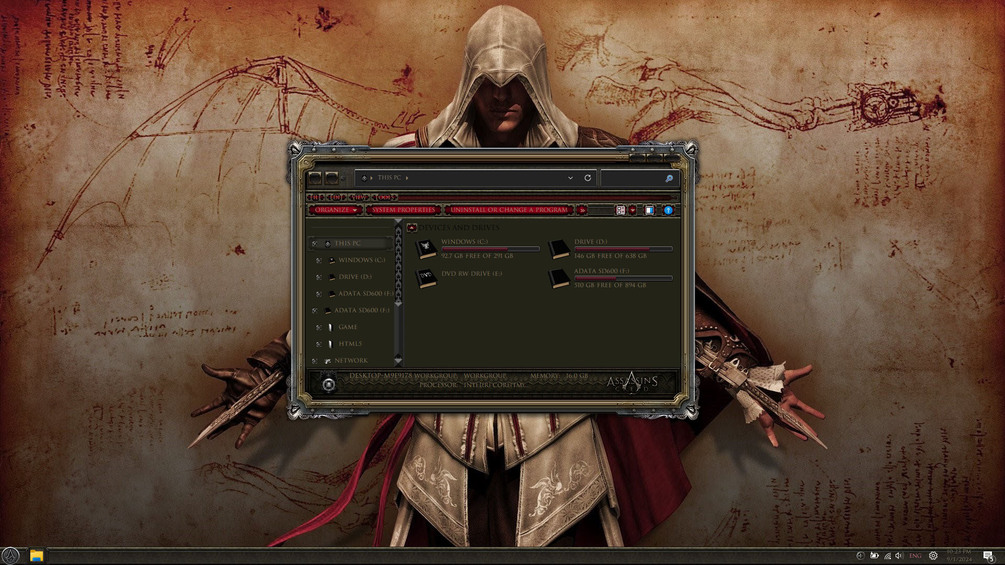This screenshot has height=565, width=1005.
Task: Click the 'Devices and Drives' group header
Action: coord(459,227)
